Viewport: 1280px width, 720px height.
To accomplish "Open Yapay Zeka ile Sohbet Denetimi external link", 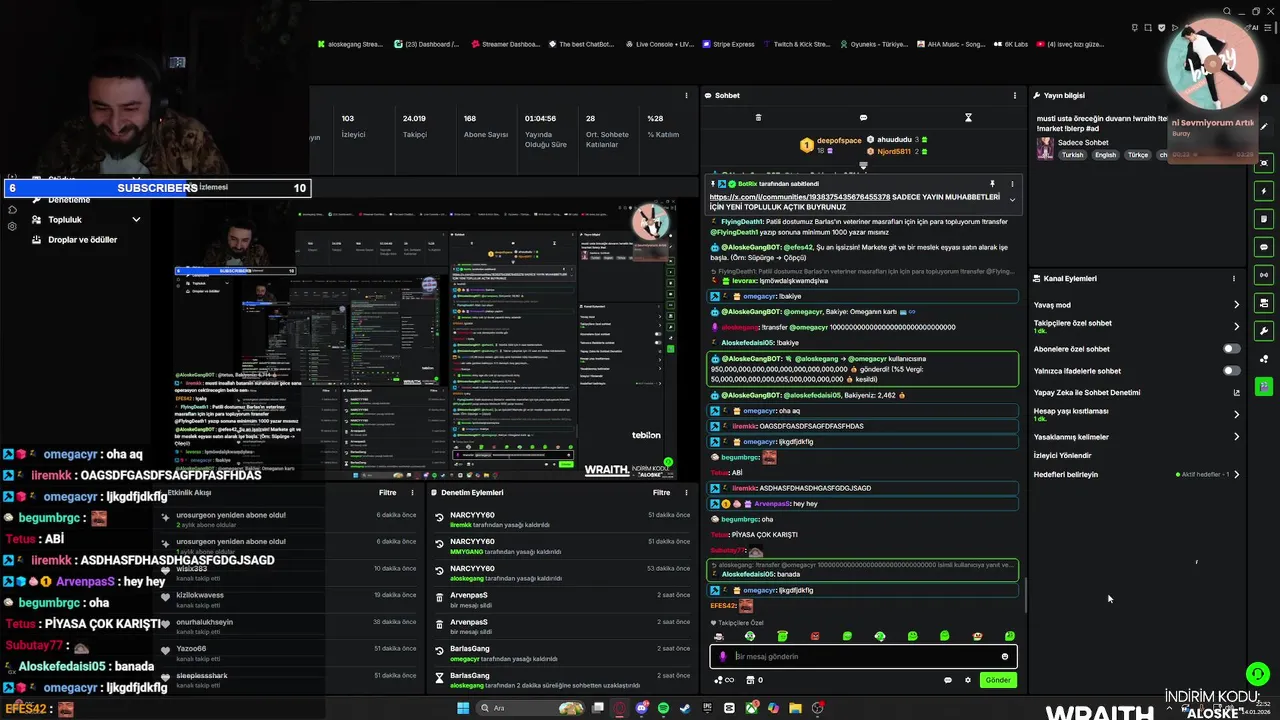I will [1236, 393].
